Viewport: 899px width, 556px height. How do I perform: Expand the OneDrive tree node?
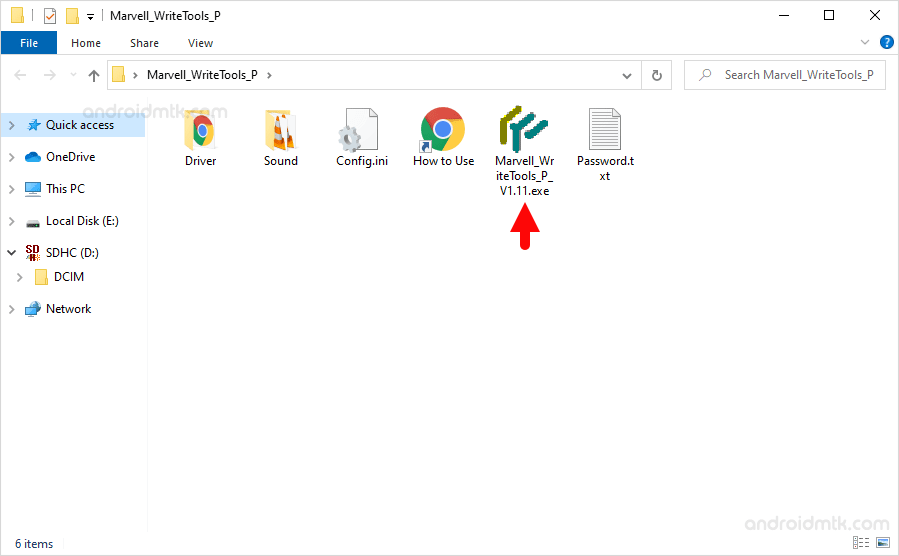tap(11, 157)
